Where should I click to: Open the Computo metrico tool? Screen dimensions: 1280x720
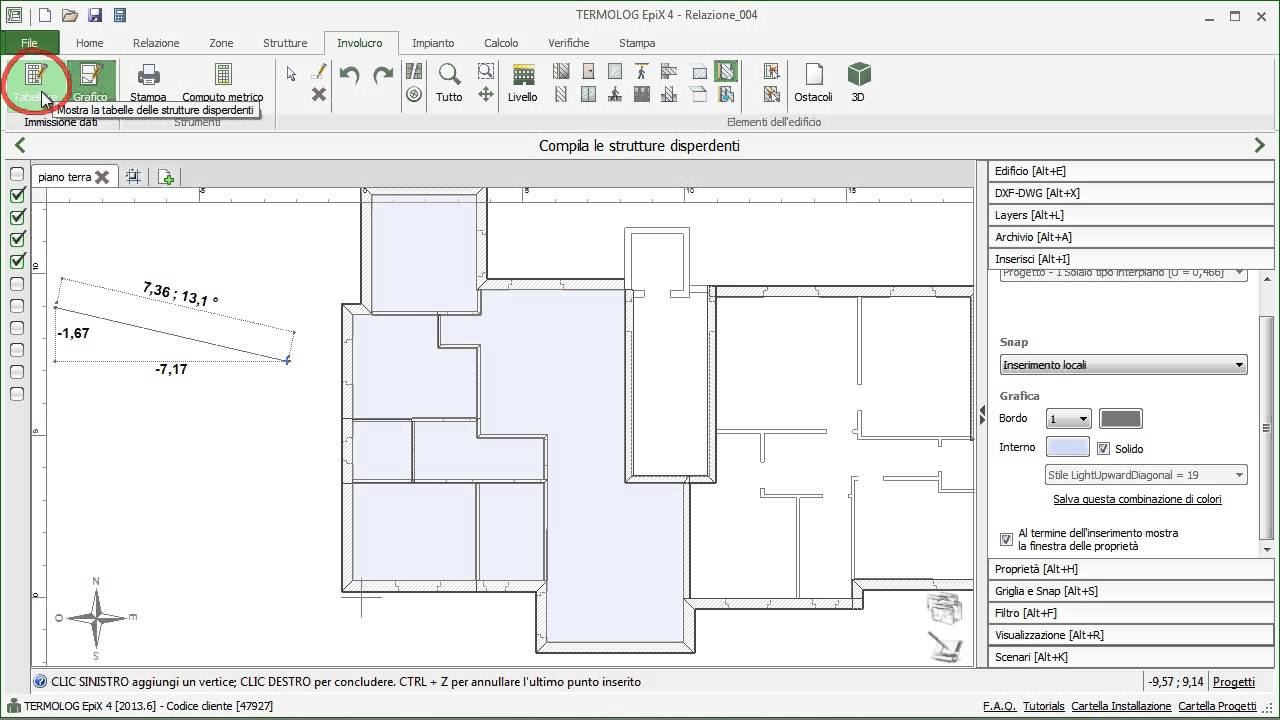[x=223, y=84]
